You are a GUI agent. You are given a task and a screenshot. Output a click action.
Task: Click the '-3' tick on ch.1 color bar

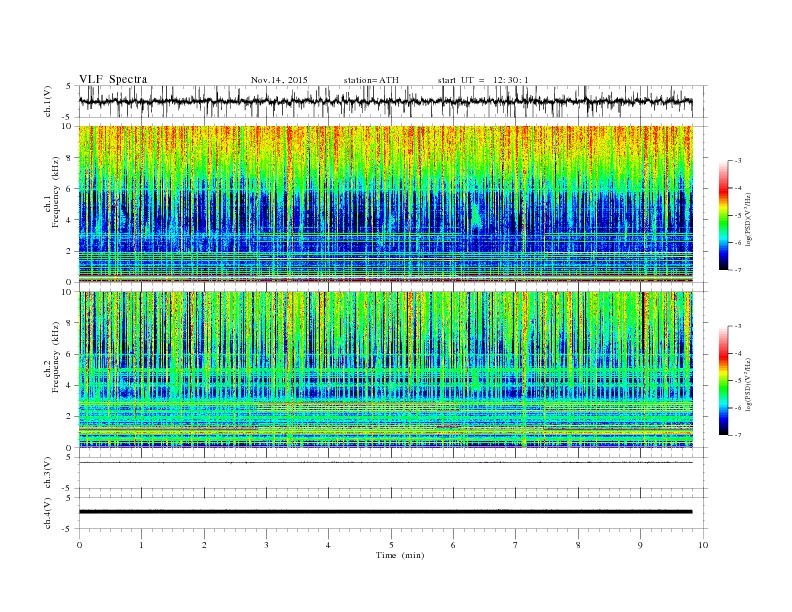(x=738, y=161)
